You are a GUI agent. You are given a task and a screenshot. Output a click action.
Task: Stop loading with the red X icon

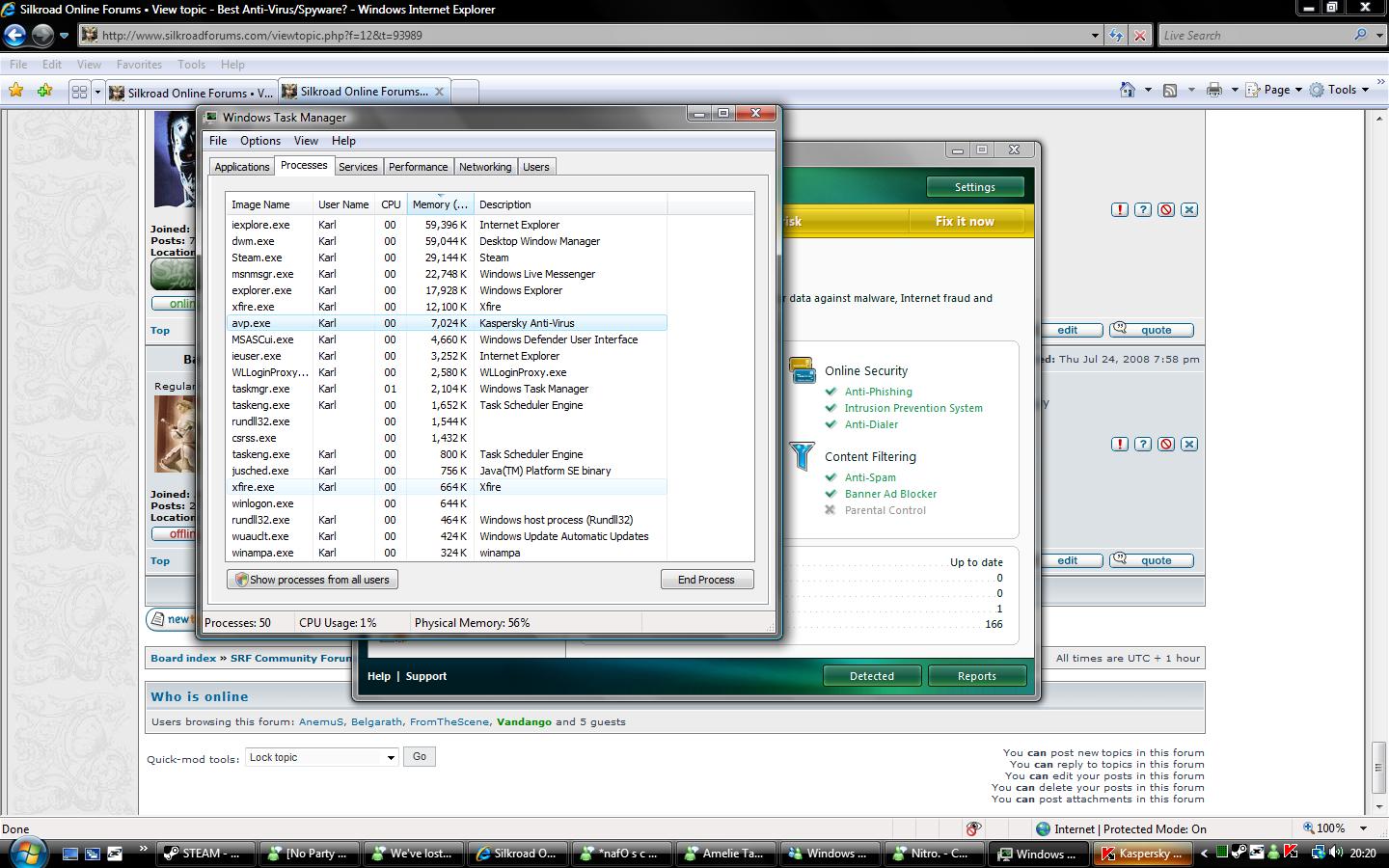click(1139, 36)
